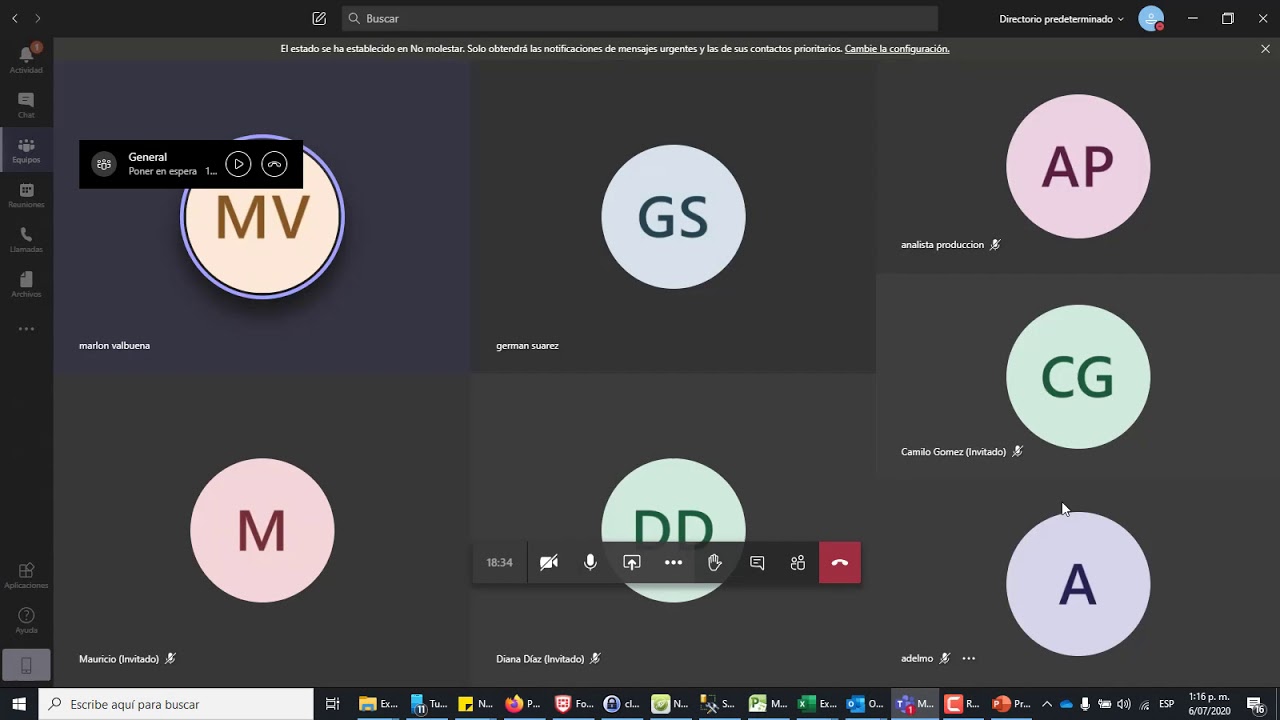Open the Windows notification center

tap(1256, 704)
